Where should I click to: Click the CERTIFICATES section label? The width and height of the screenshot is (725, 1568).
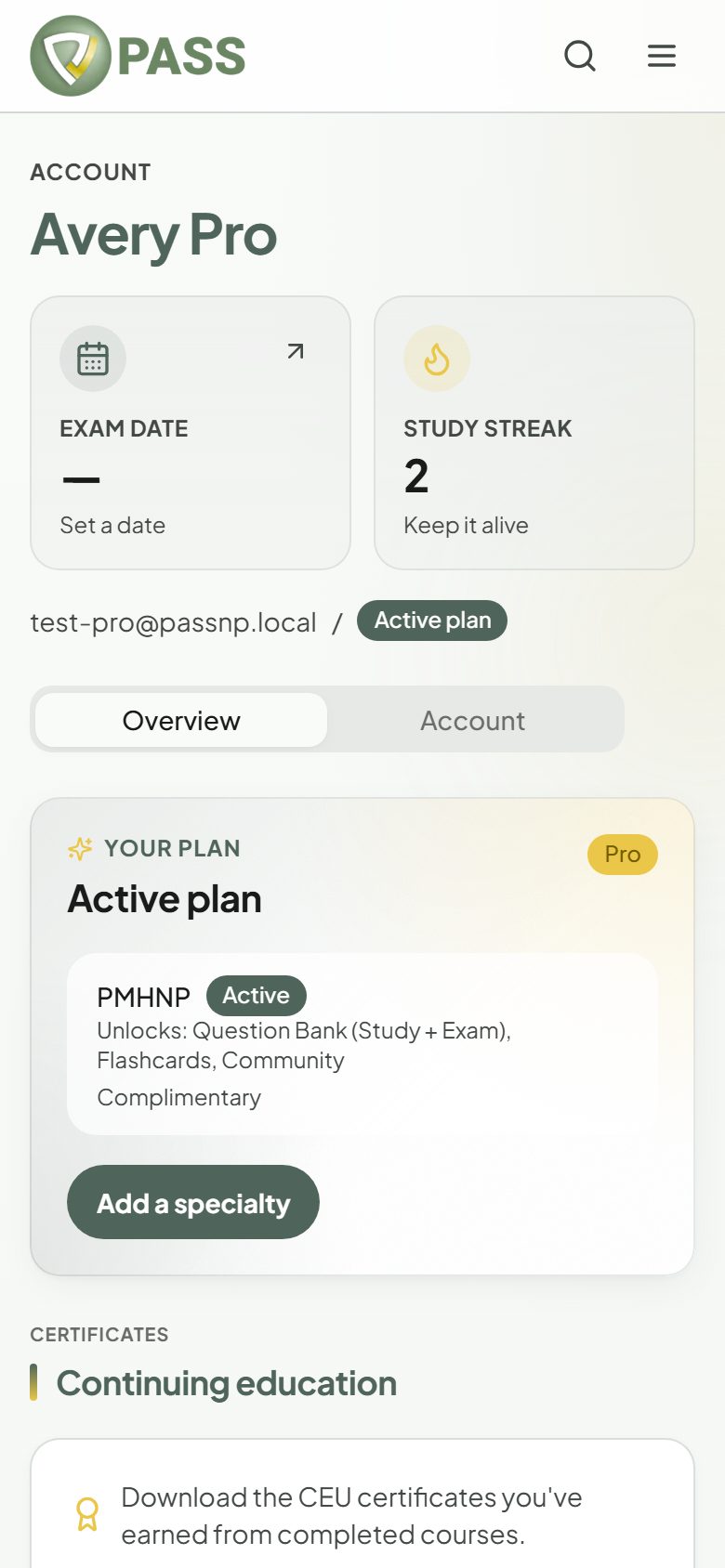coord(99,1335)
